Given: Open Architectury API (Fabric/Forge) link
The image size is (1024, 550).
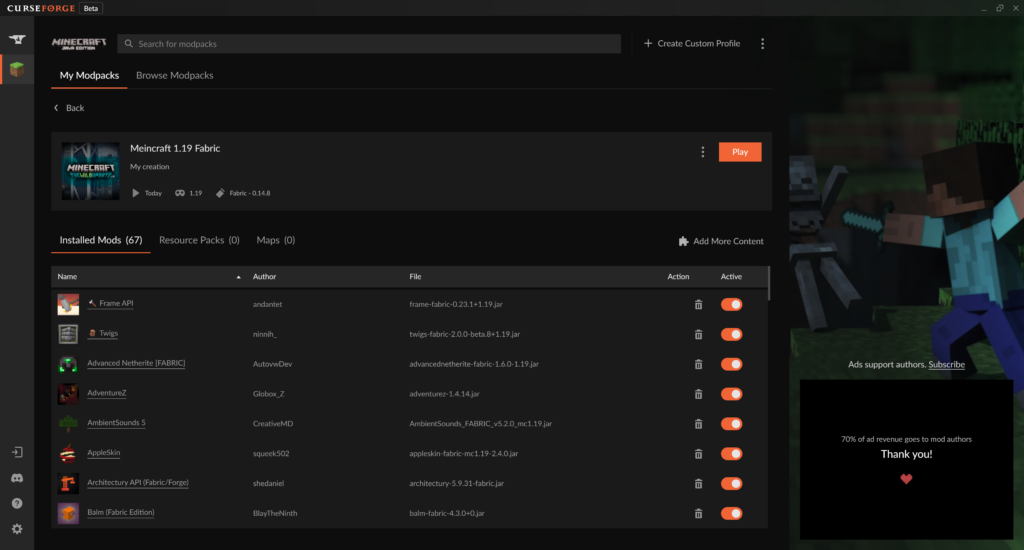Looking at the screenshot, I should click(138, 483).
